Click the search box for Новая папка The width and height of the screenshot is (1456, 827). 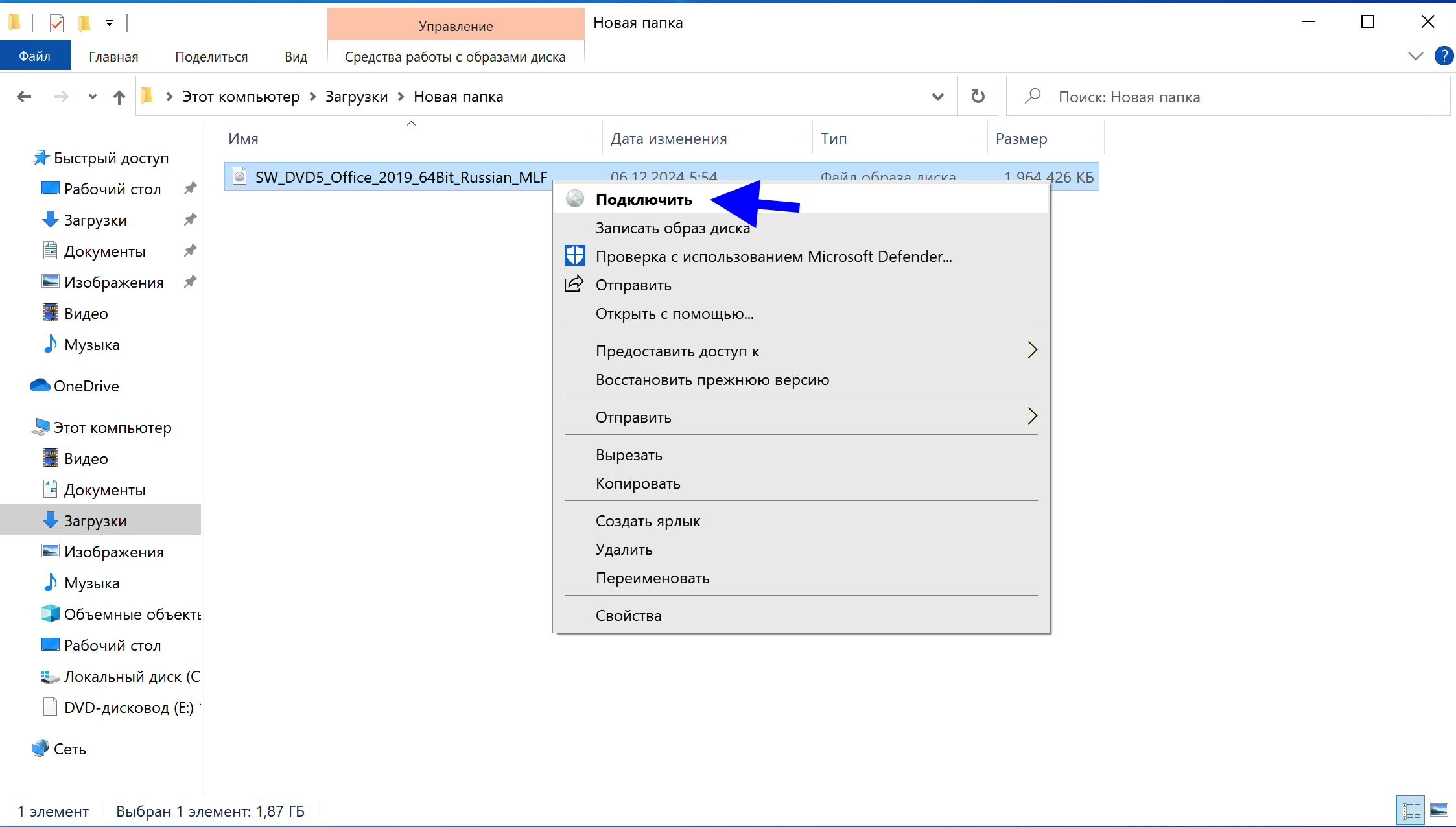coord(1228,97)
